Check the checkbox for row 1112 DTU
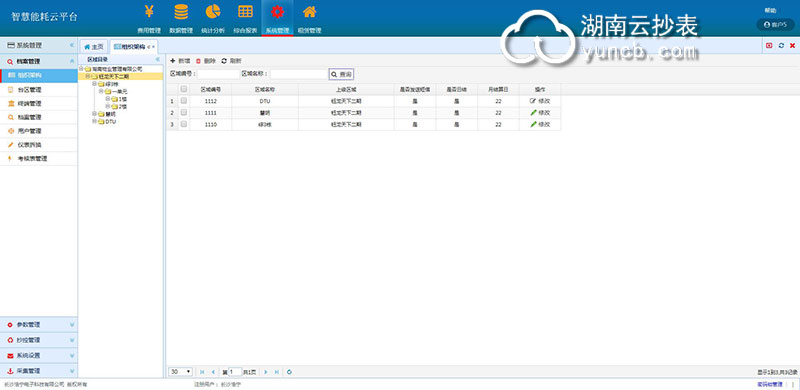800x390 pixels. [x=184, y=101]
